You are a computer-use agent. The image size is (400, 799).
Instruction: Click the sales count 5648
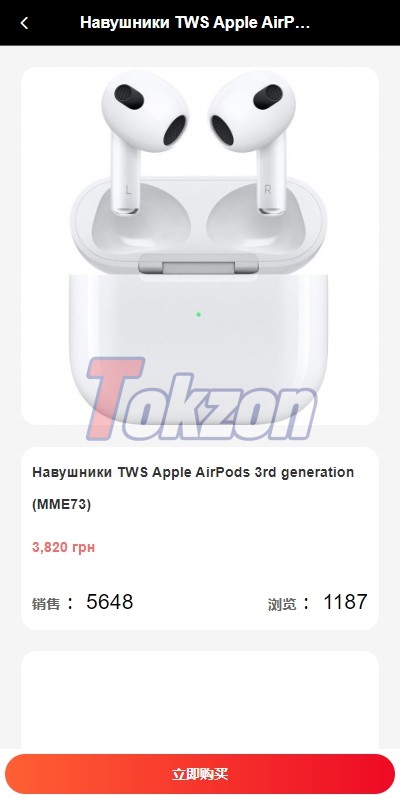click(x=110, y=602)
